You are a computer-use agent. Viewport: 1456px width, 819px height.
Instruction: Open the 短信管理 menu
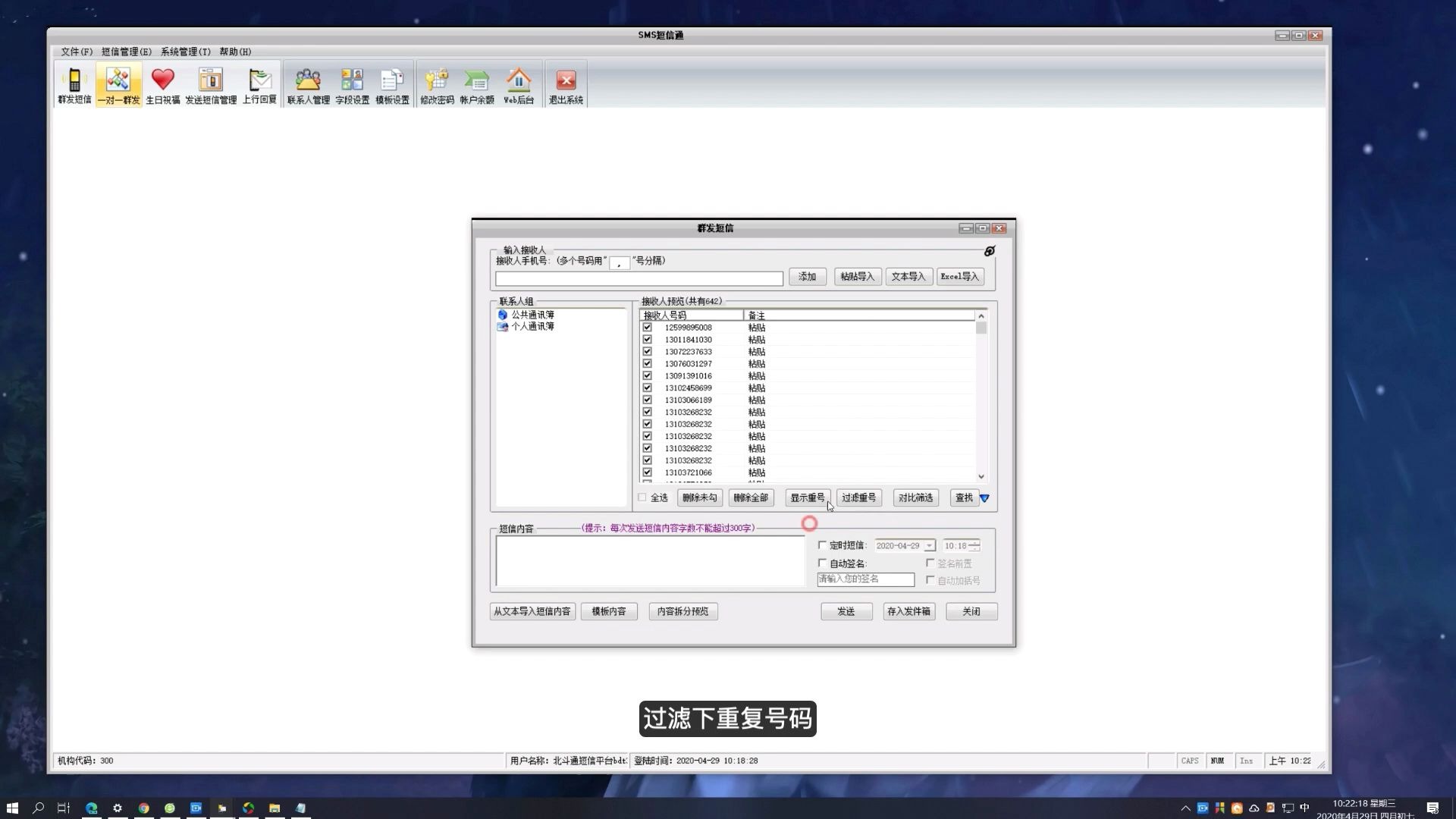click(x=126, y=52)
